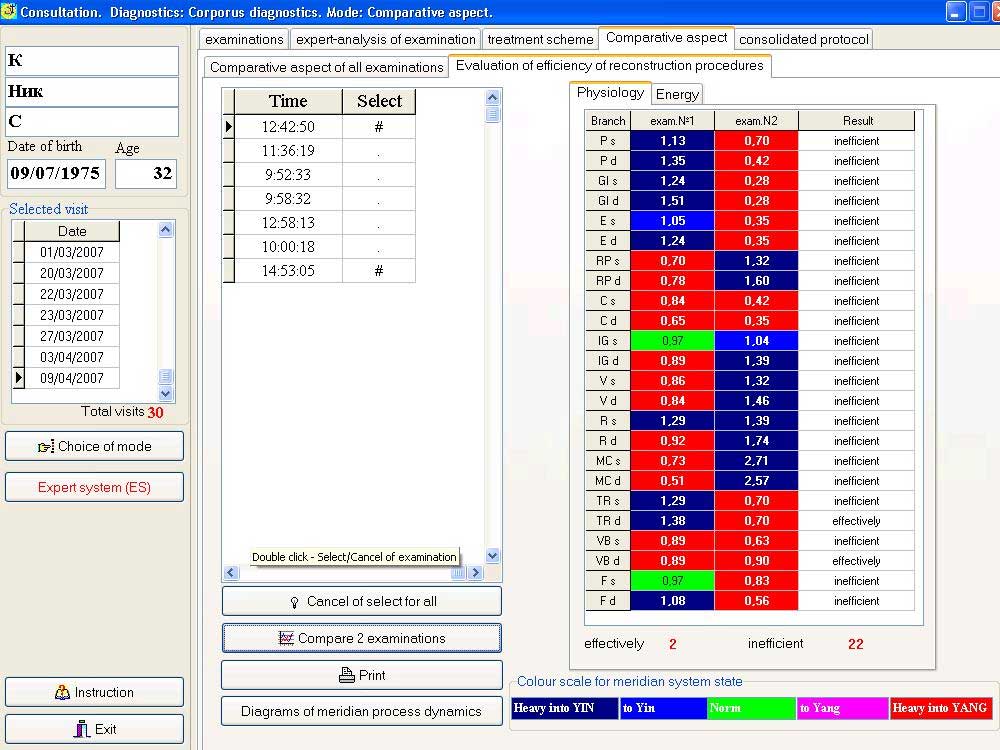Select Evaluation of efficiency of reconstruction procedures
The width and height of the screenshot is (1000, 750).
pos(610,66)
